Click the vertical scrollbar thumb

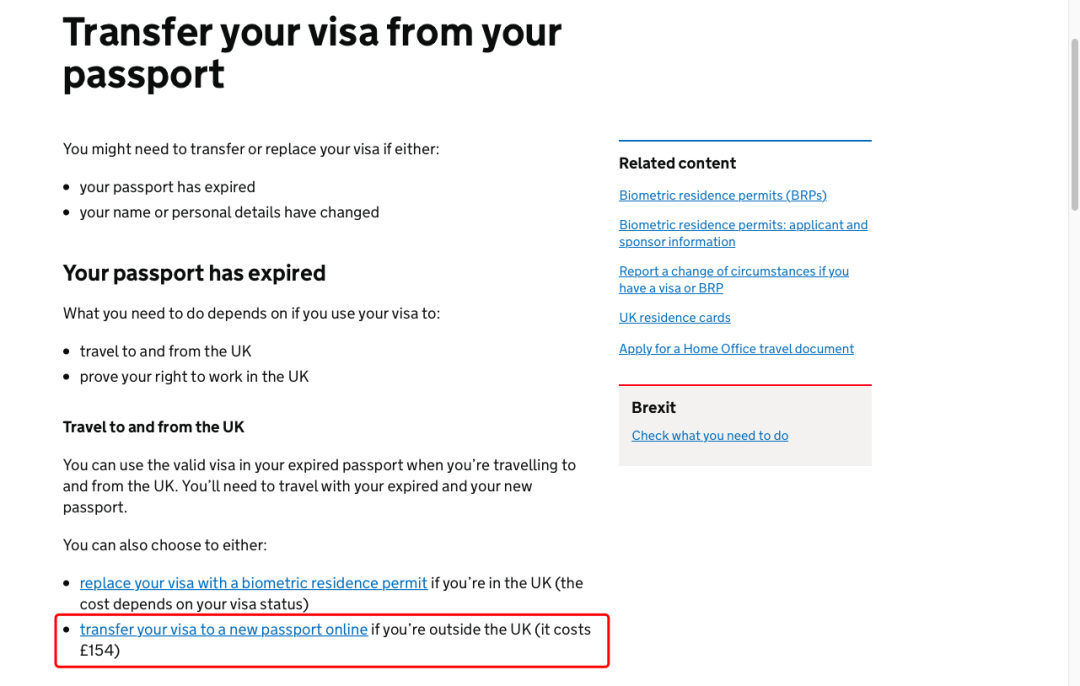pos(1074,124)
